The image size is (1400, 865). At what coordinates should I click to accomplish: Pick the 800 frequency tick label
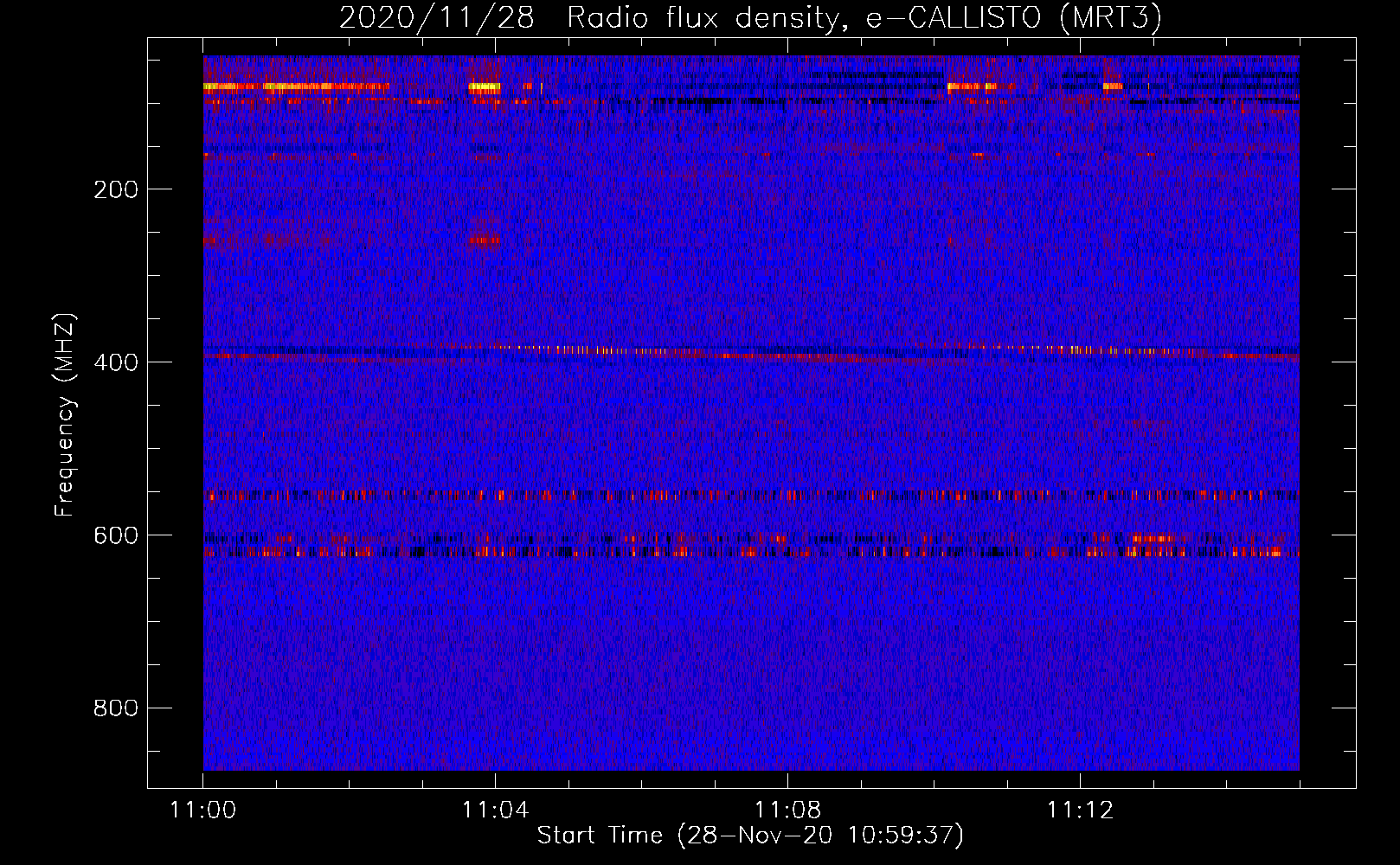(116, 708)
